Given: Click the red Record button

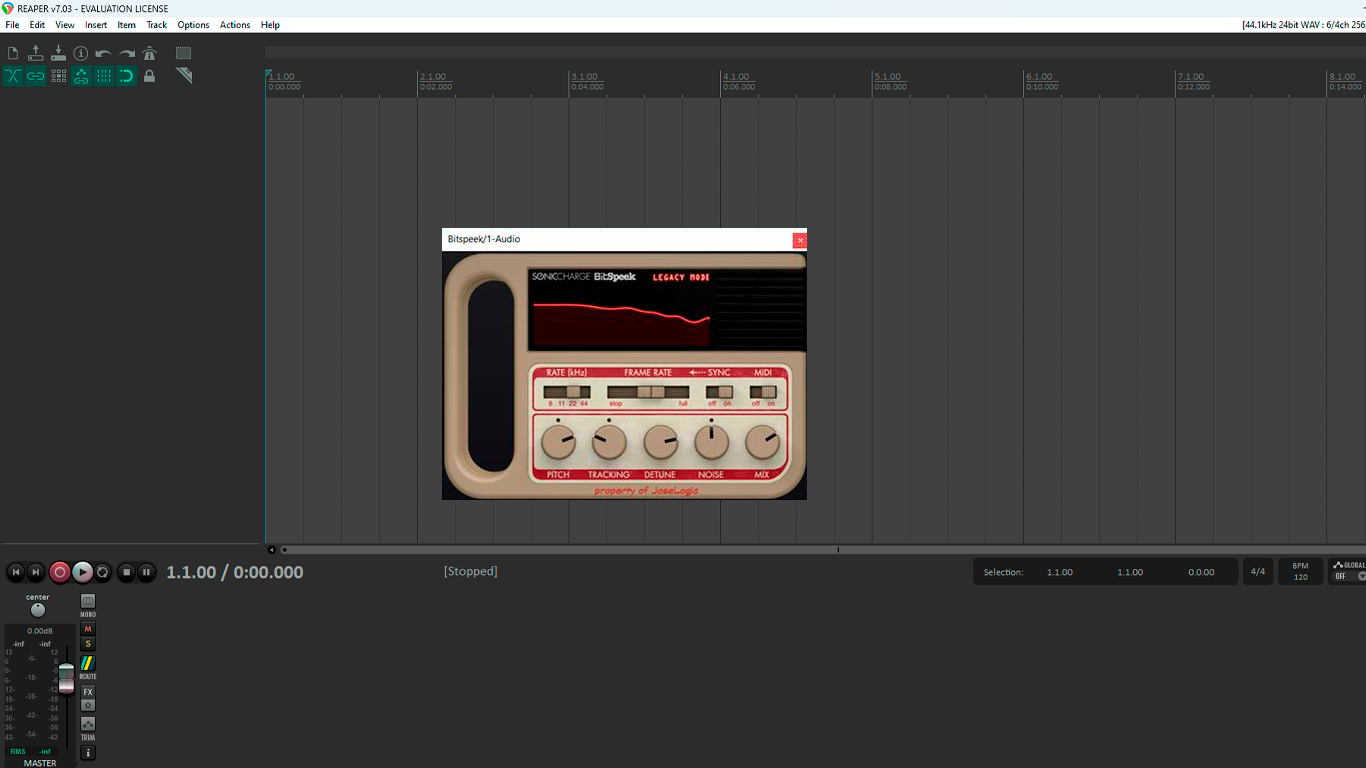Looking at the screenshot, I should tap(60, 572).
